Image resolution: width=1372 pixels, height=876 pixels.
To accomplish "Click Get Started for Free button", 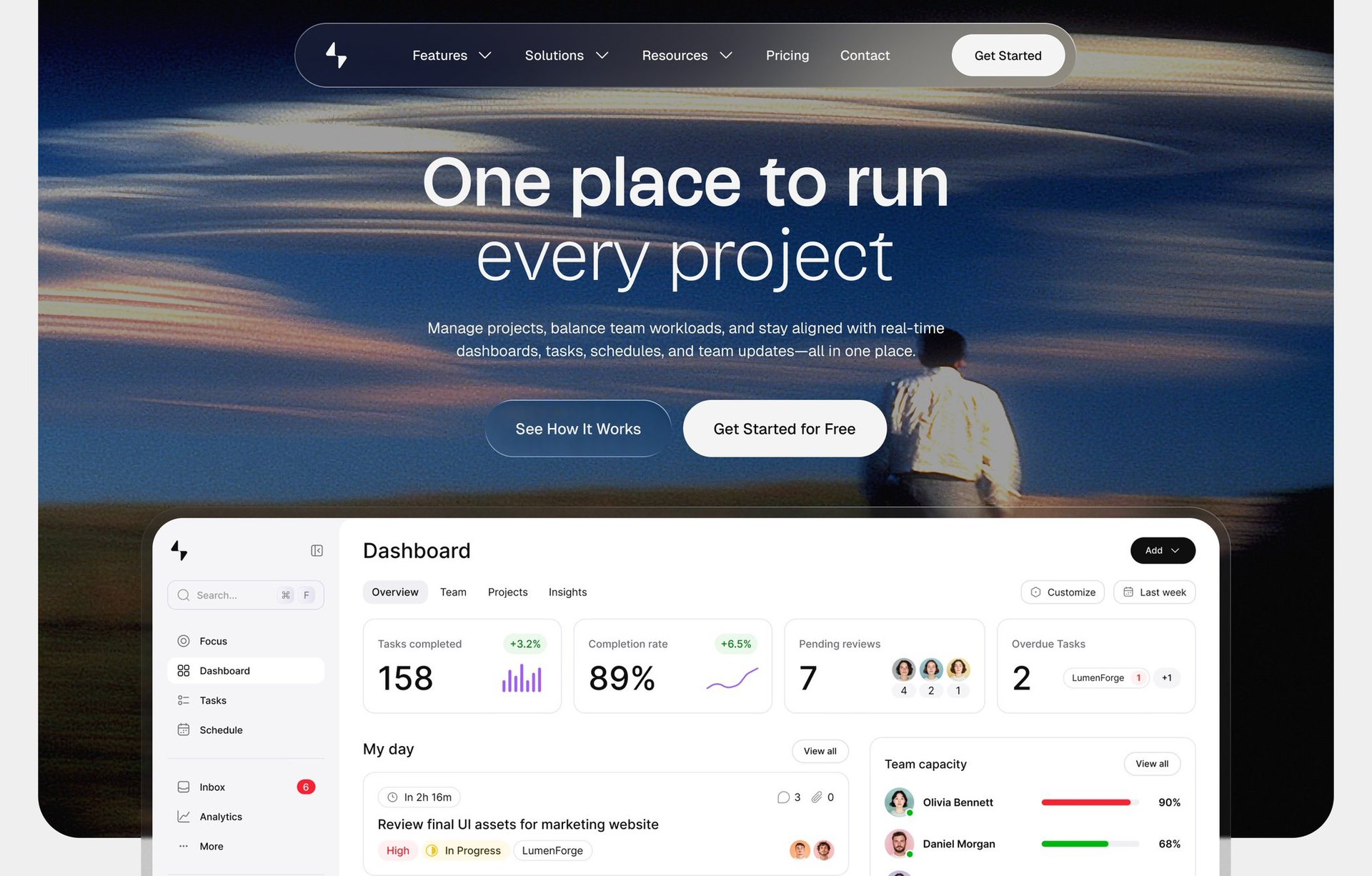I will (x=784, y=429).
